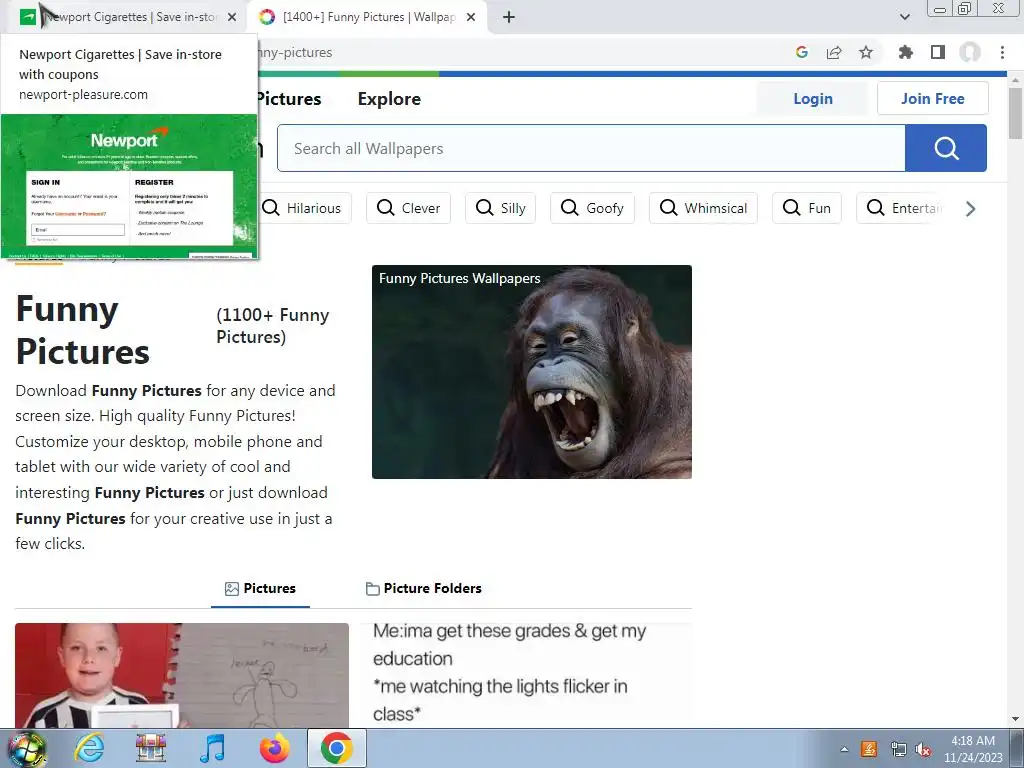Focus the Search all Wallpapers field

click(x=591, y=148)
